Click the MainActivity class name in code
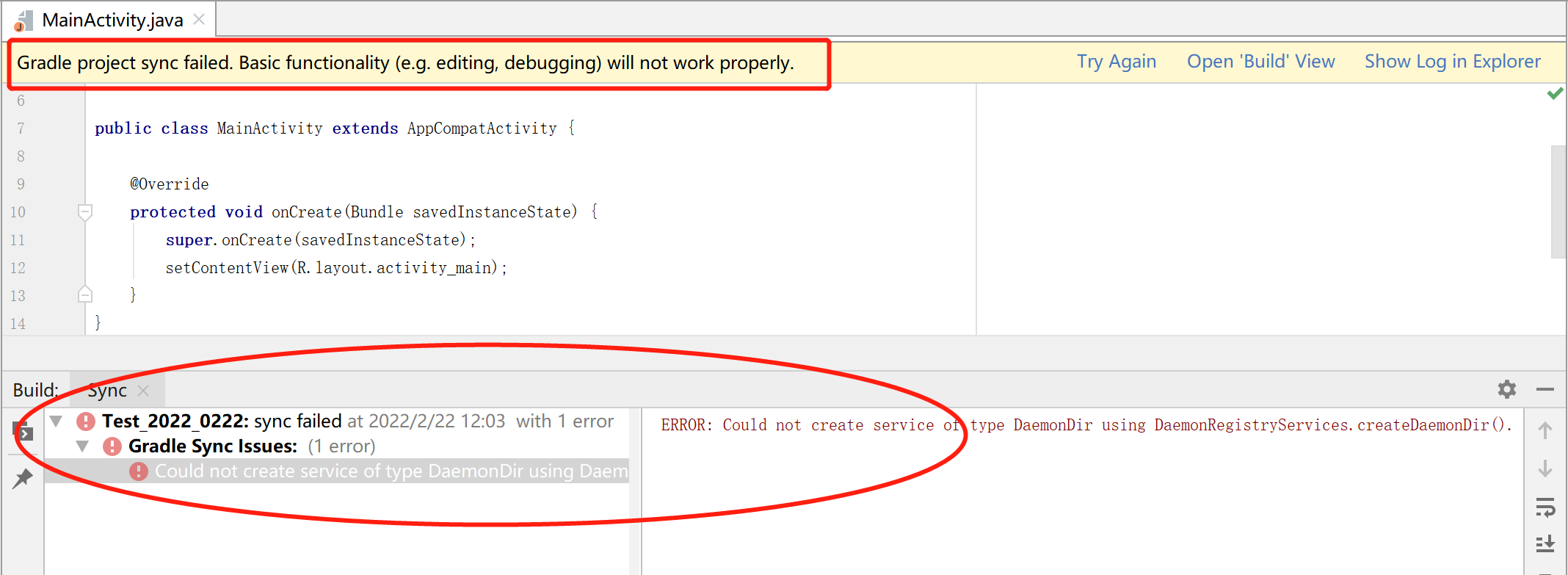Image resolution: width=1568 pixels, height=575 pixels. point(269,129)
